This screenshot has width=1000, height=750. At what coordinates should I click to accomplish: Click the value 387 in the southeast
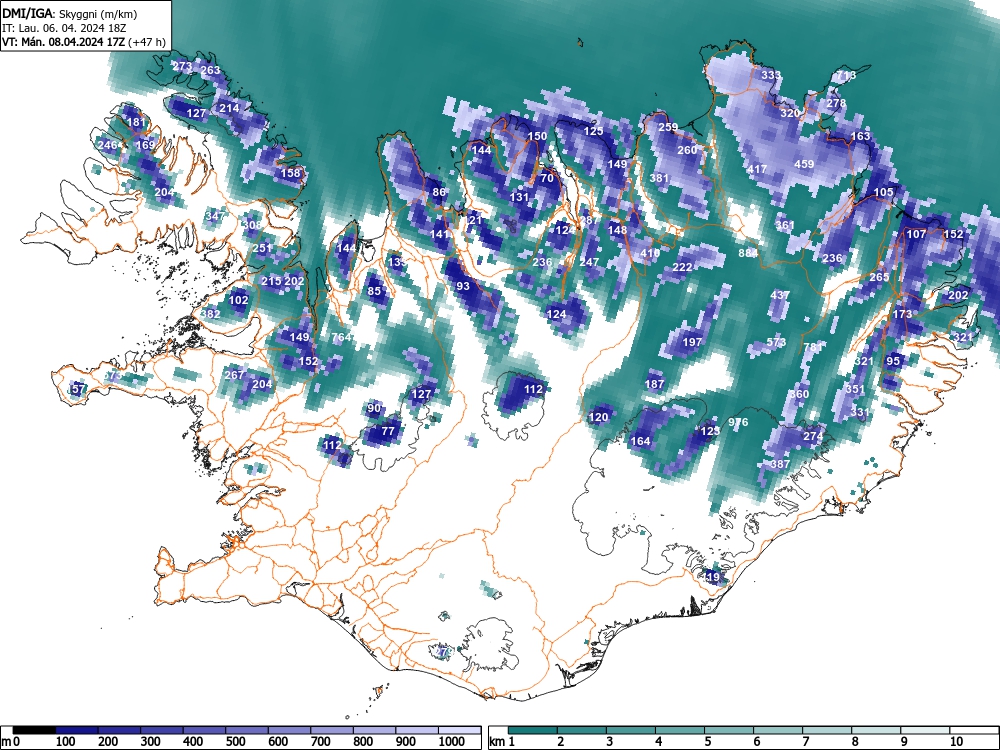pos(780,464)
